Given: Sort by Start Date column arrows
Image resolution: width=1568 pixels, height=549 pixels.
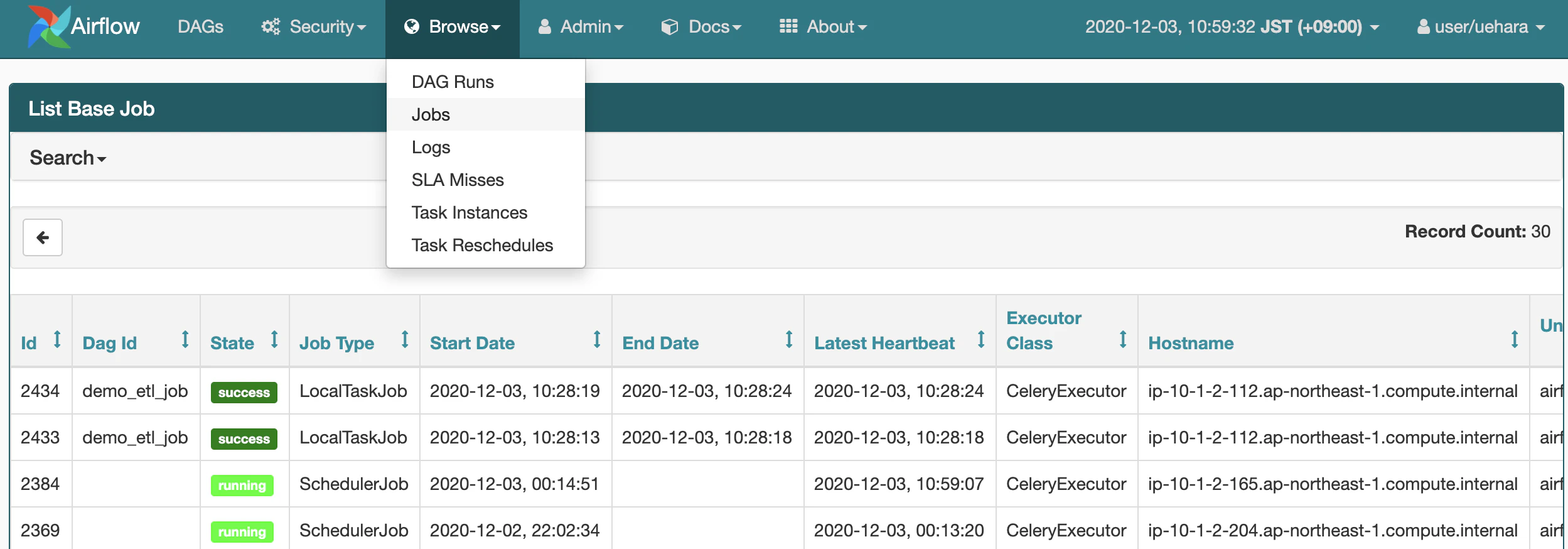Looking at the screenshot, I should (597, 340).
